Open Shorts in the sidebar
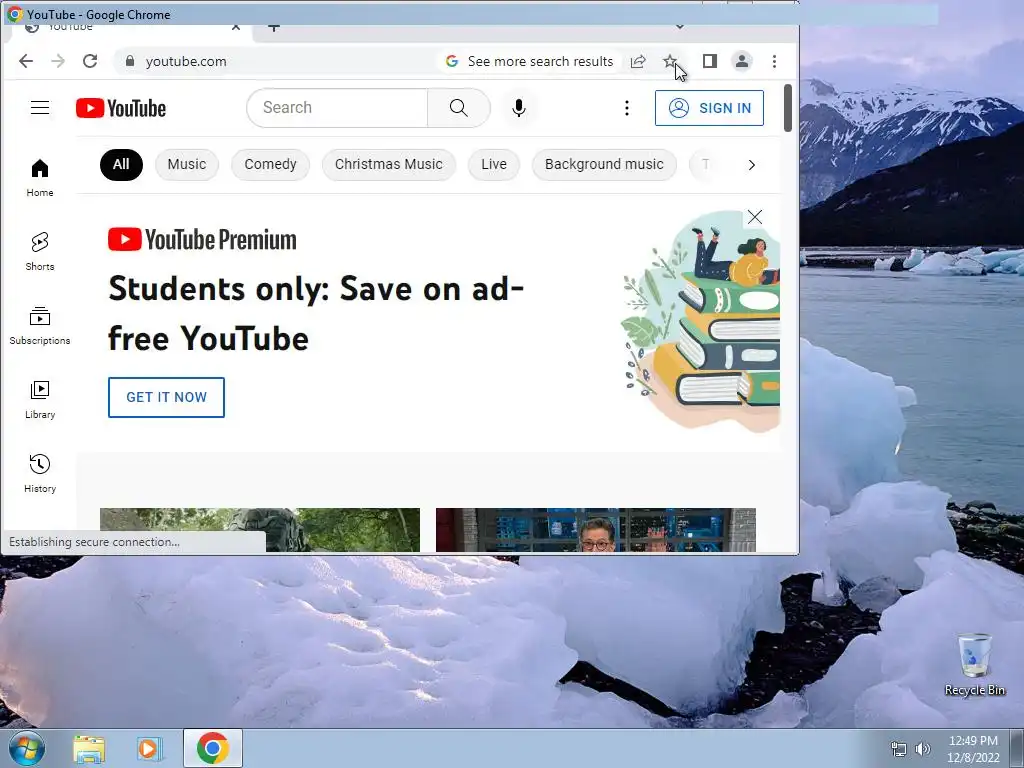This screenshot has height=768, width=1024. click(40, 251)
